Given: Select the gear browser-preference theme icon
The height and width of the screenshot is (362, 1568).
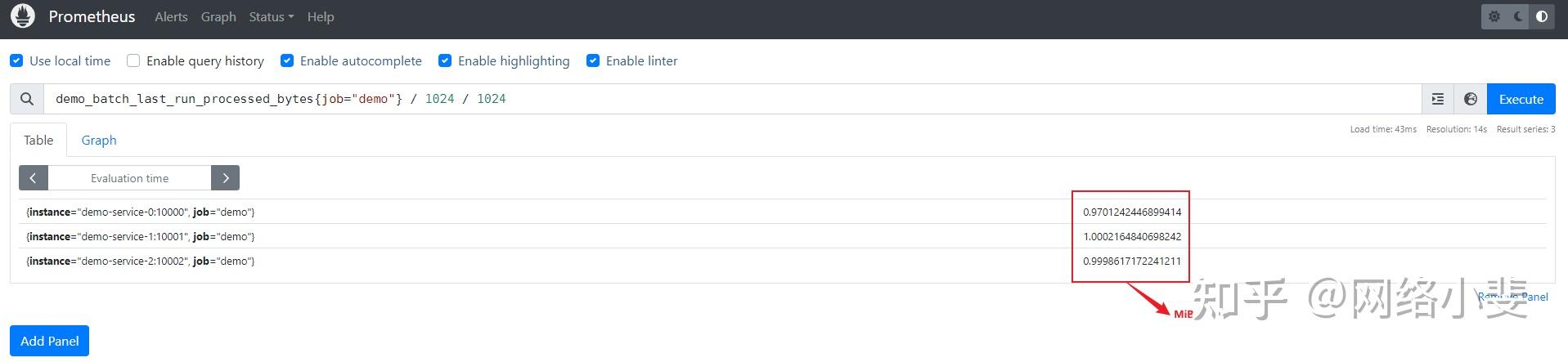Looking at the screenshot, I should coord(1494,16).
